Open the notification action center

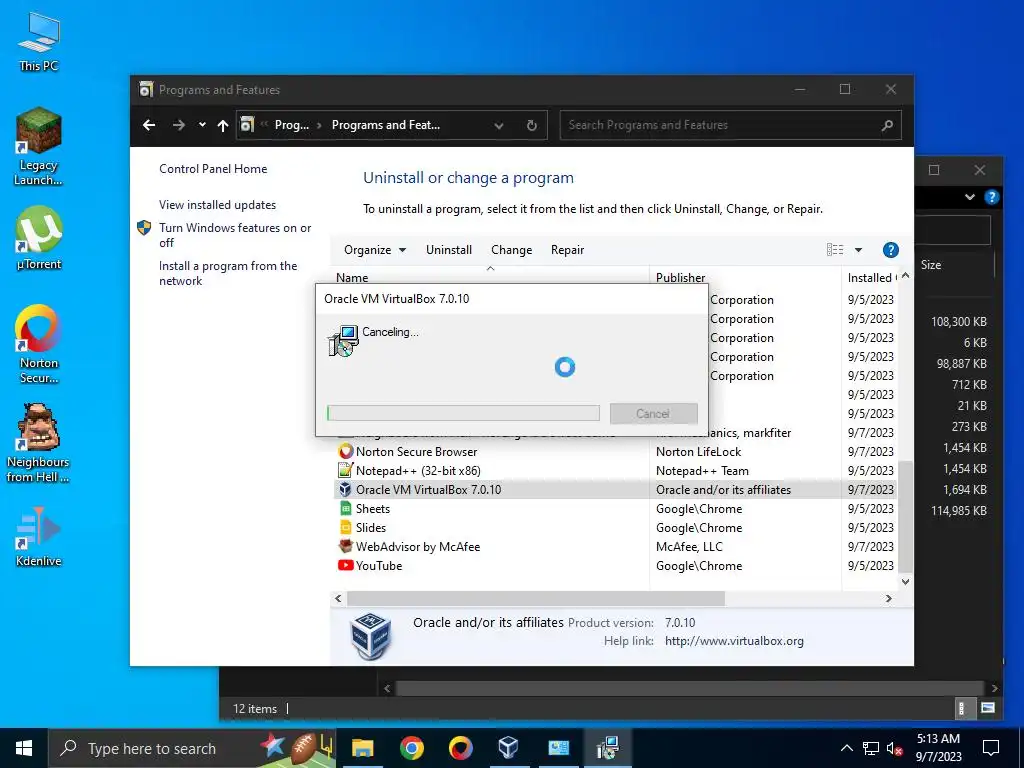click(x=991, y=748)
